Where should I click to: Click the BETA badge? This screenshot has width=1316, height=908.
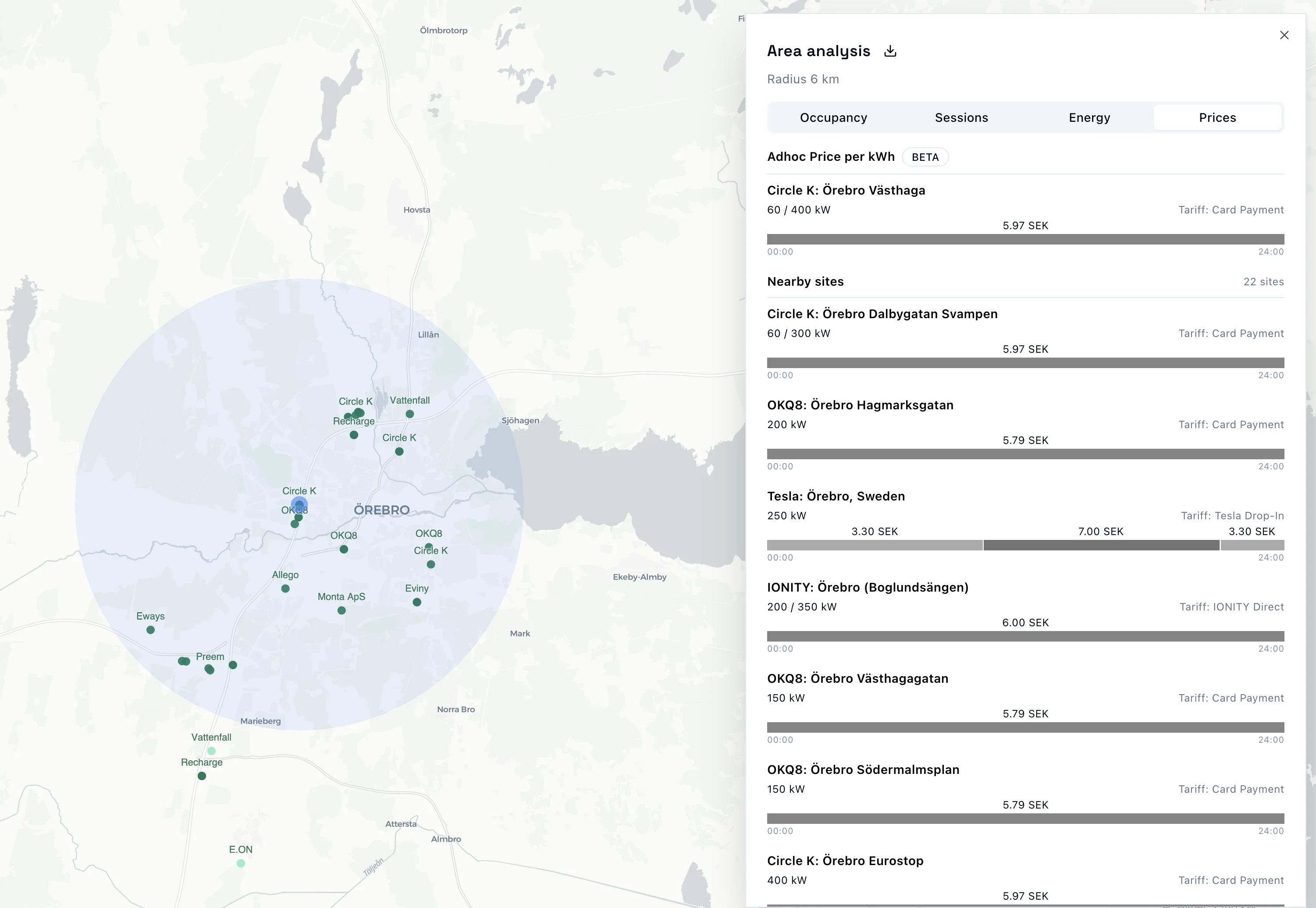[x=925, y=157]
